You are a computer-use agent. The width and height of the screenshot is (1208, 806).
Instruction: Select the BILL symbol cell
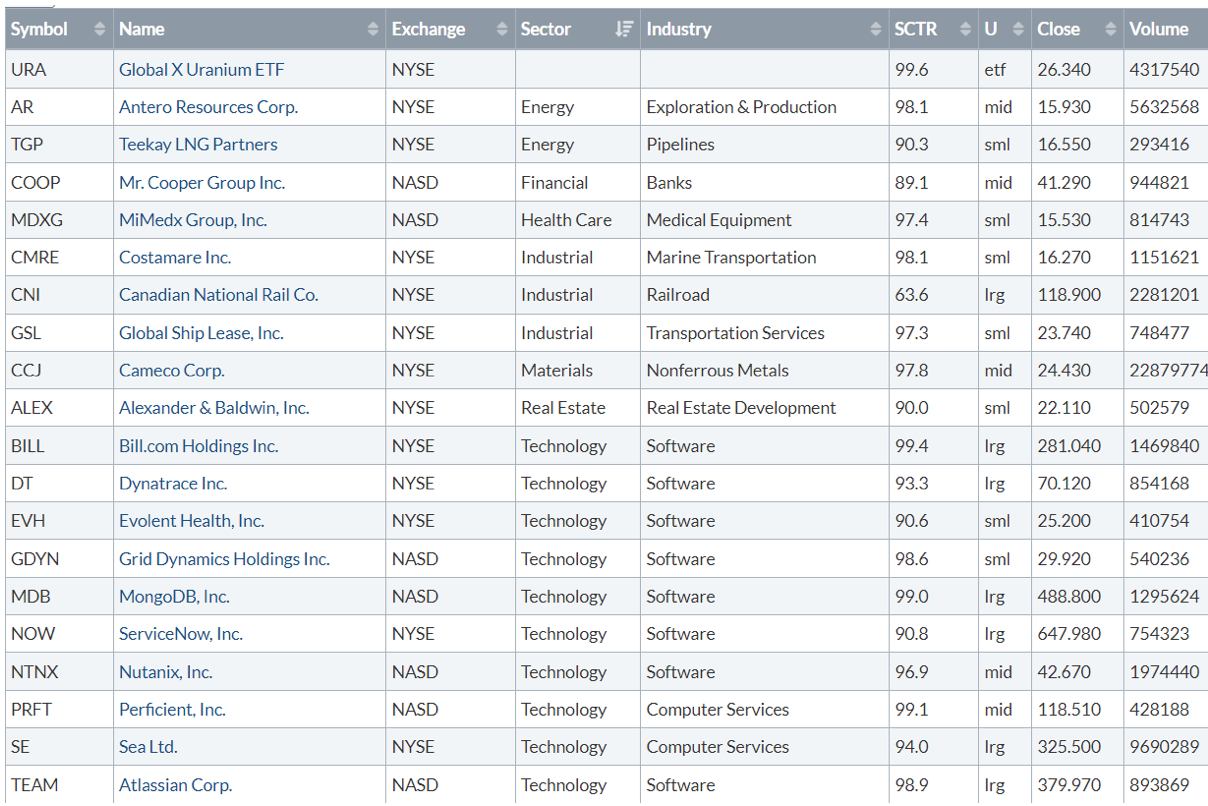point(58,446)
